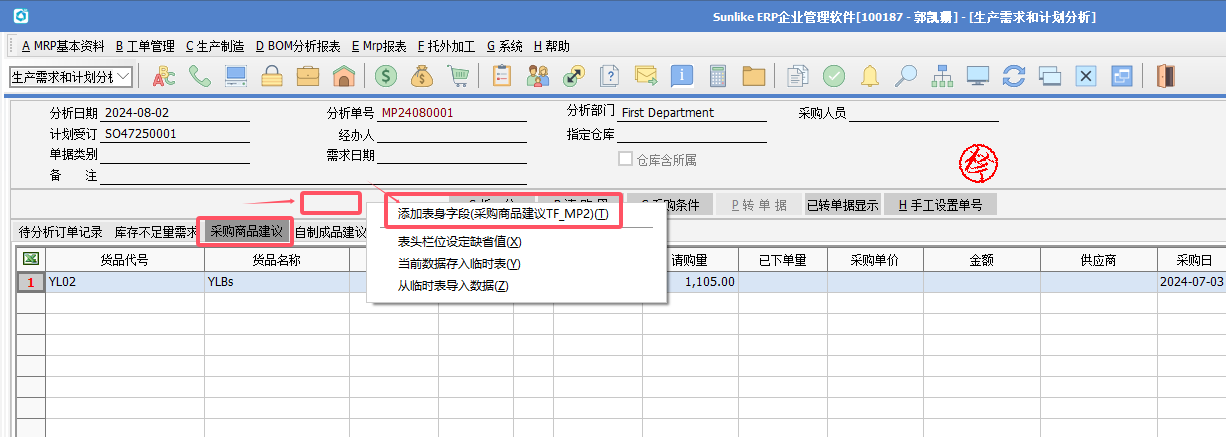Click the phone icon in toolbar
Screen dimensions: 1226x437
pos(200,76)
